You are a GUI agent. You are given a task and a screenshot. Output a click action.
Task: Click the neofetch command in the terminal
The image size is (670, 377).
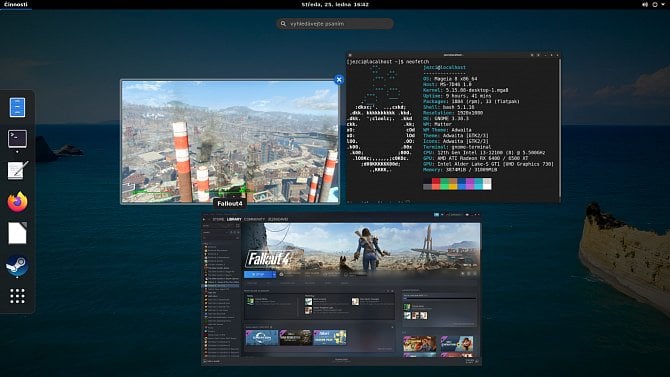tap(417, 62)
